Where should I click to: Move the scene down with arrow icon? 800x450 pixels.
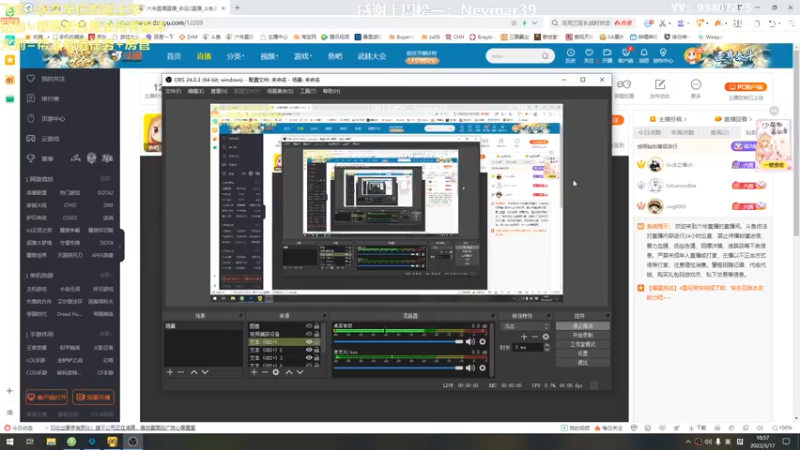coord(205,372)
